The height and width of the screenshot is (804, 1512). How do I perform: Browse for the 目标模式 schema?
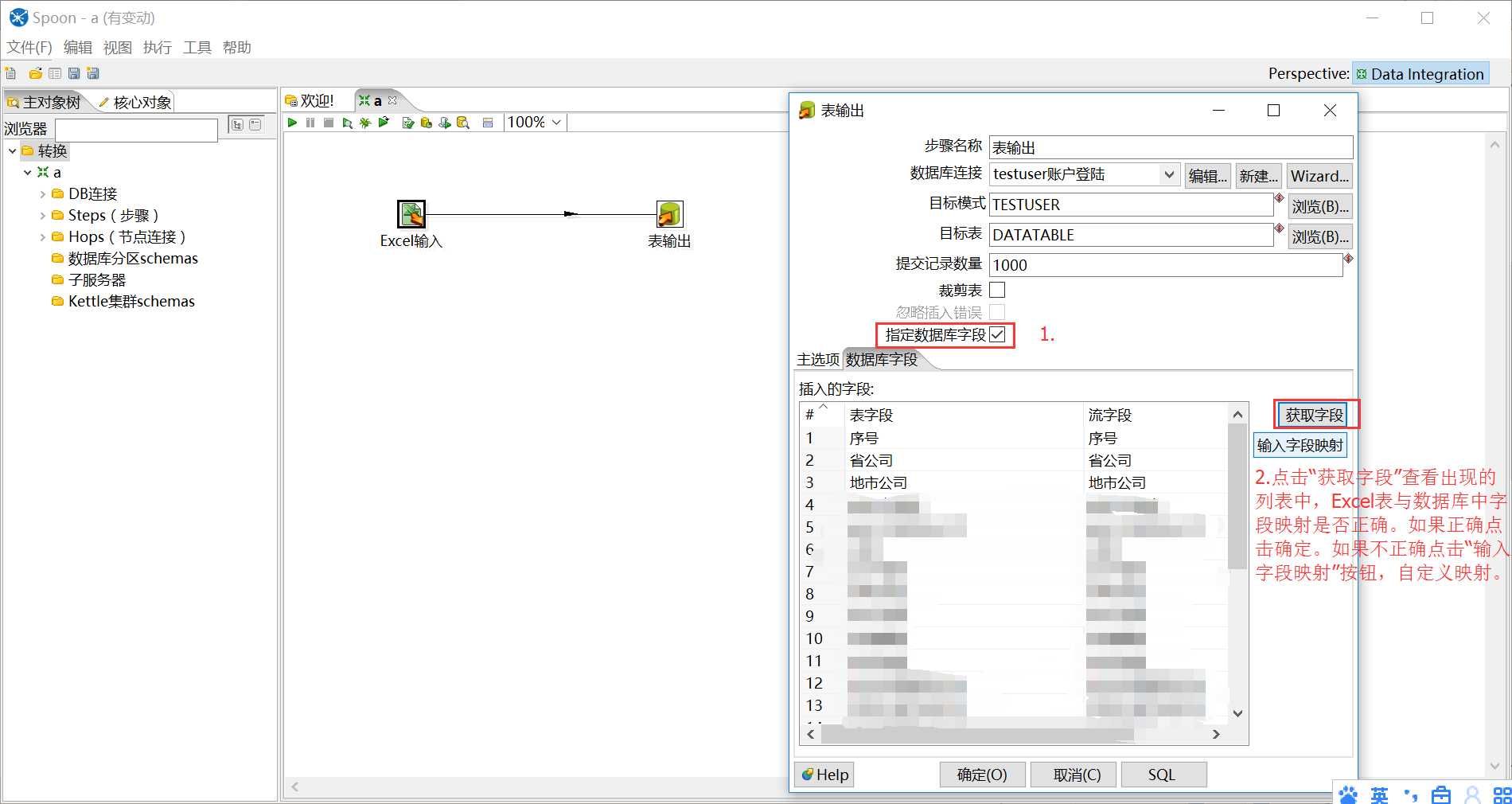point(1320,206)
